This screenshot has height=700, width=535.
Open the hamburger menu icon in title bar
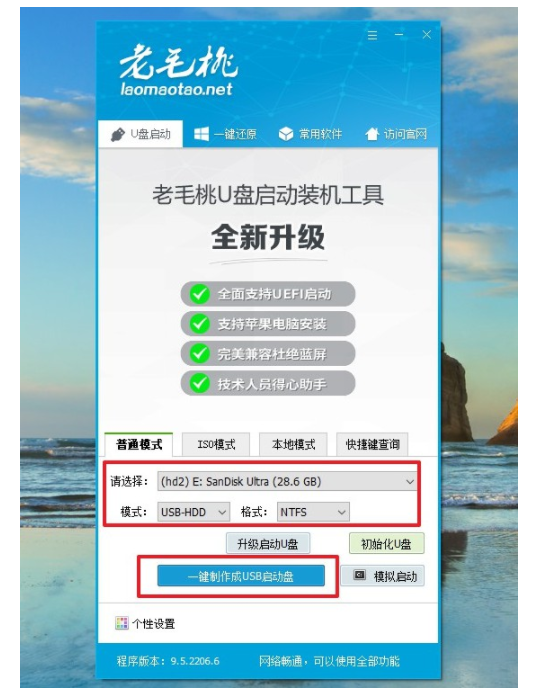[x=372, y=35]
